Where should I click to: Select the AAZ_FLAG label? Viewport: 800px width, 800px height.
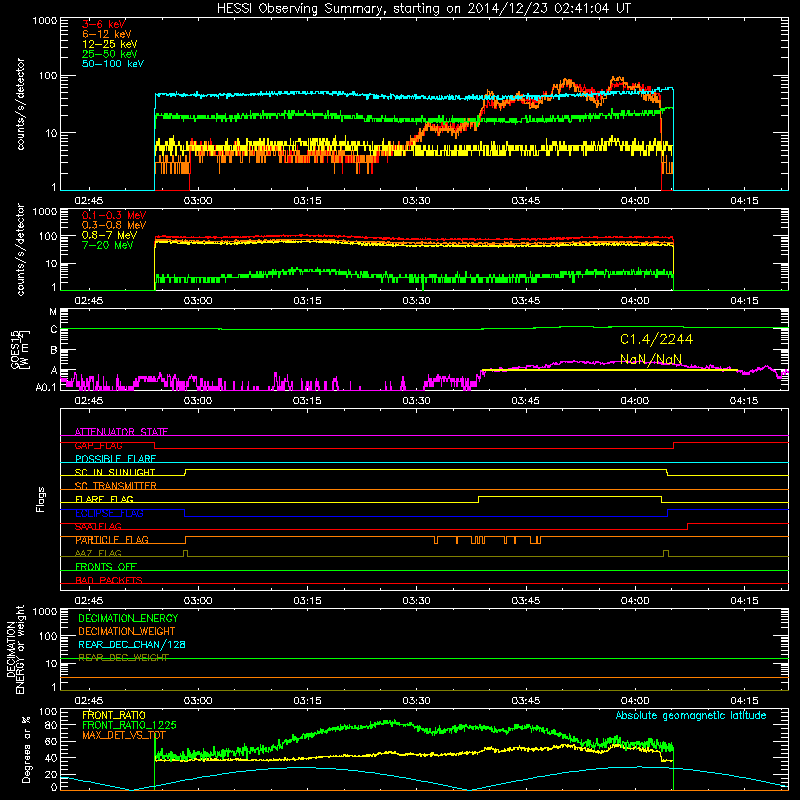98,554
